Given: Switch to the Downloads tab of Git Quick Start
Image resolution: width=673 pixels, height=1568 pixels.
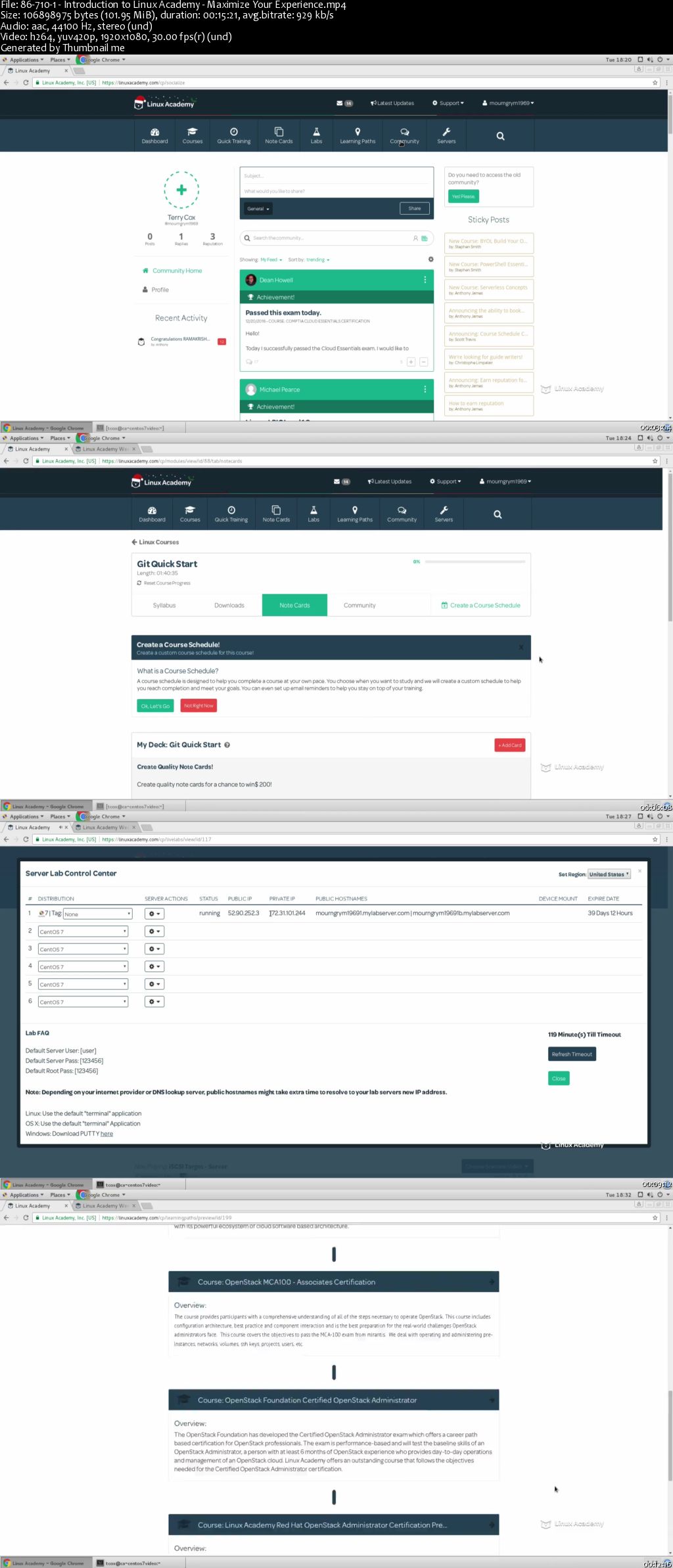Looking at the screenshot, I should point(229,605).
